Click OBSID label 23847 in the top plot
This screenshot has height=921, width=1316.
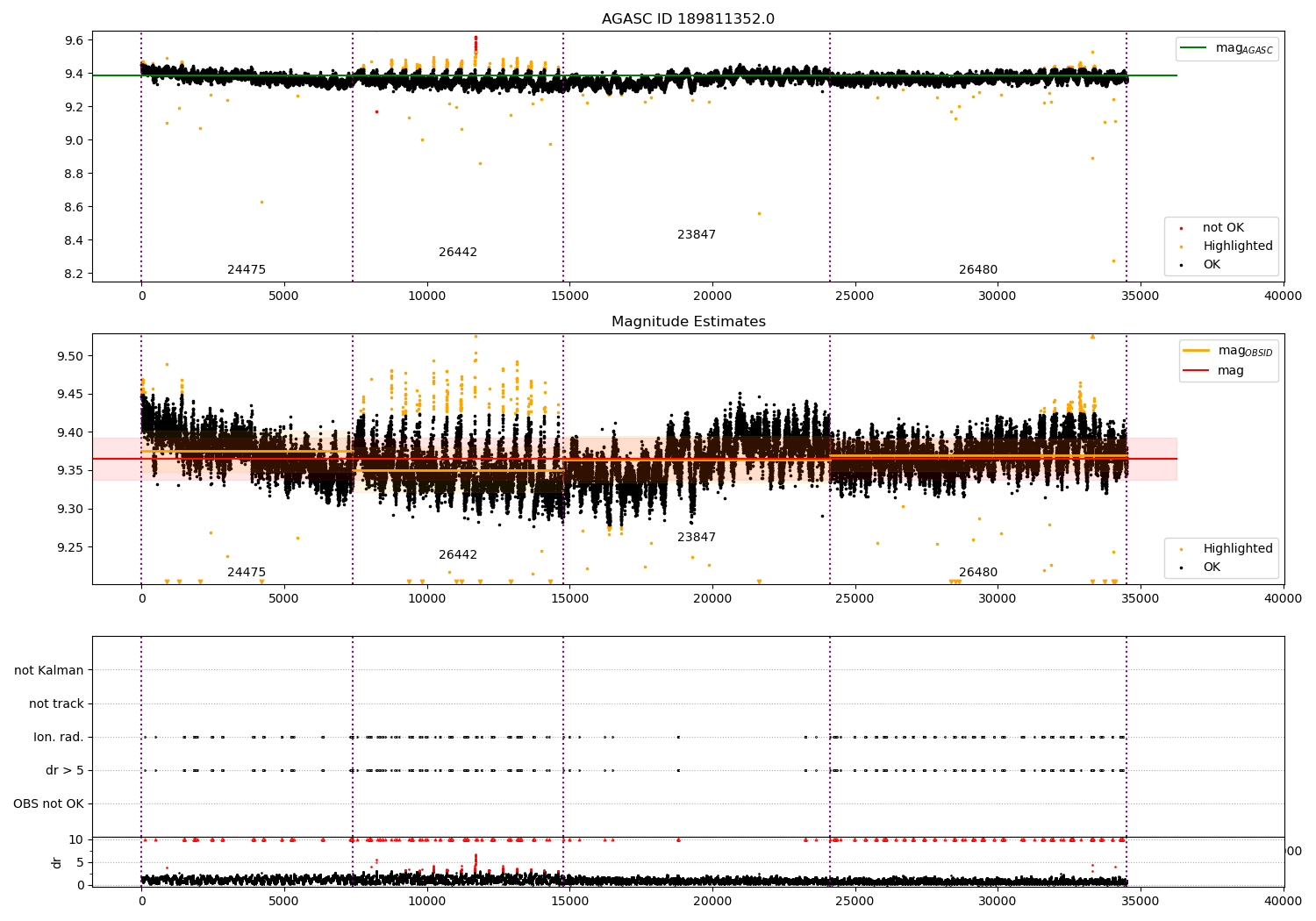(x=697, y=234)
